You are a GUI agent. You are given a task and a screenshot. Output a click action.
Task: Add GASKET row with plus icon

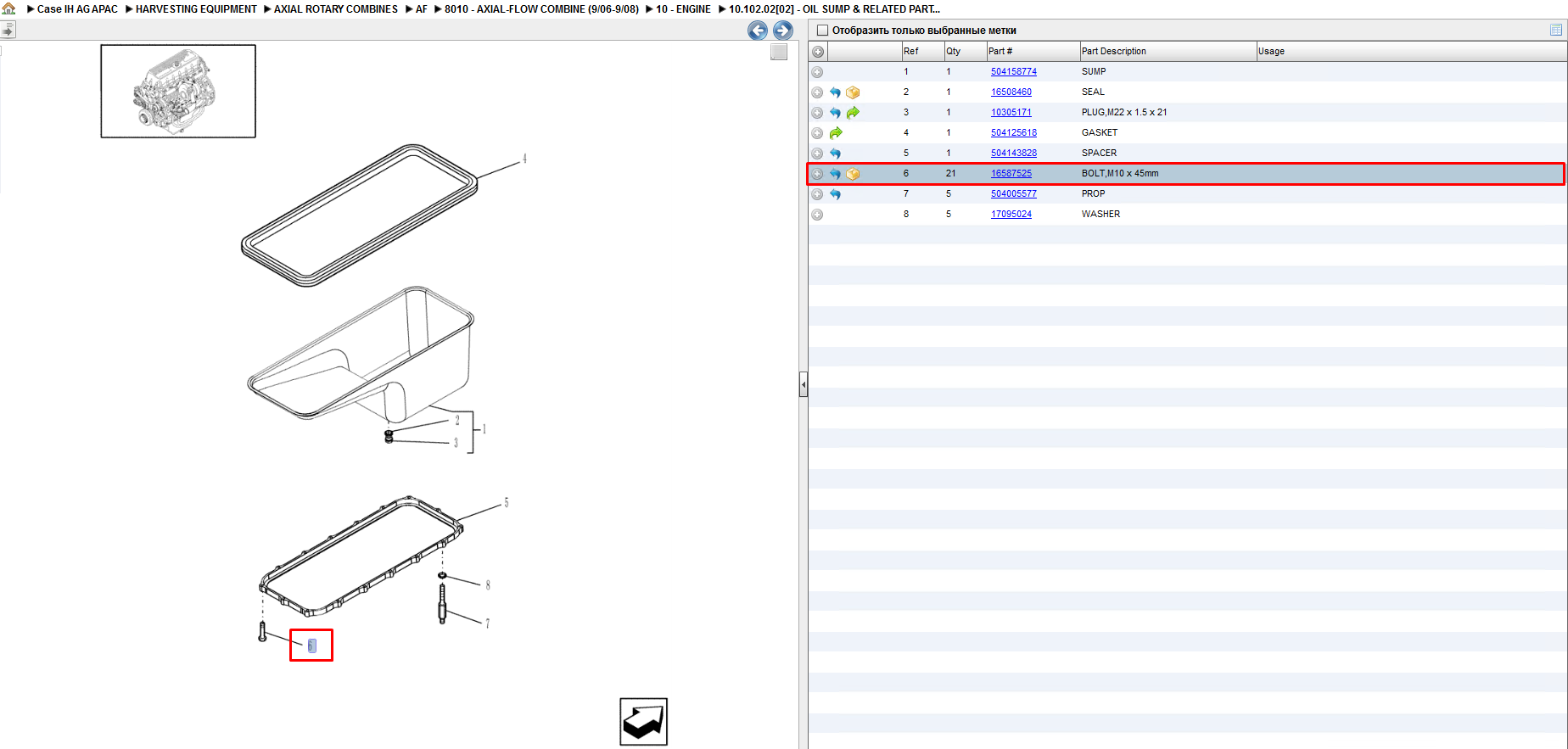817,133
